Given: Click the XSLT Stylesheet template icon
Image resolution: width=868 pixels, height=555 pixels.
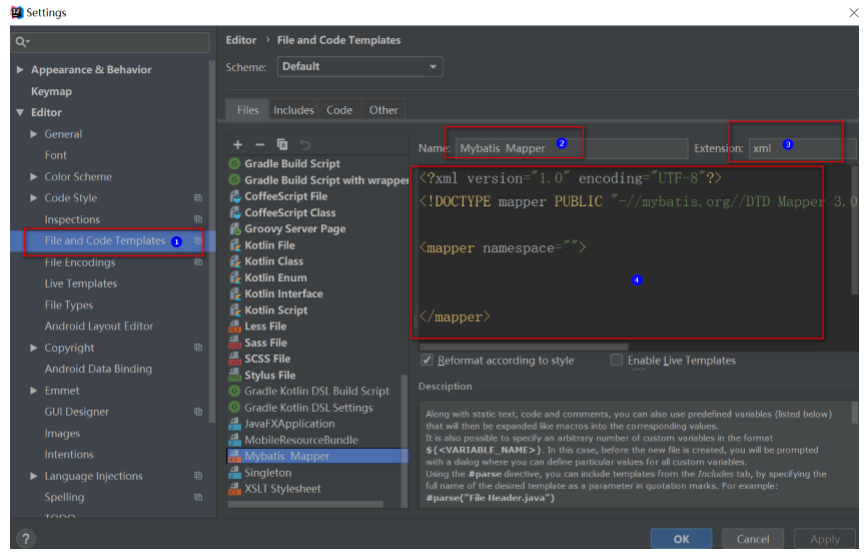Looking at the screenshot, I should coord(235,489).
